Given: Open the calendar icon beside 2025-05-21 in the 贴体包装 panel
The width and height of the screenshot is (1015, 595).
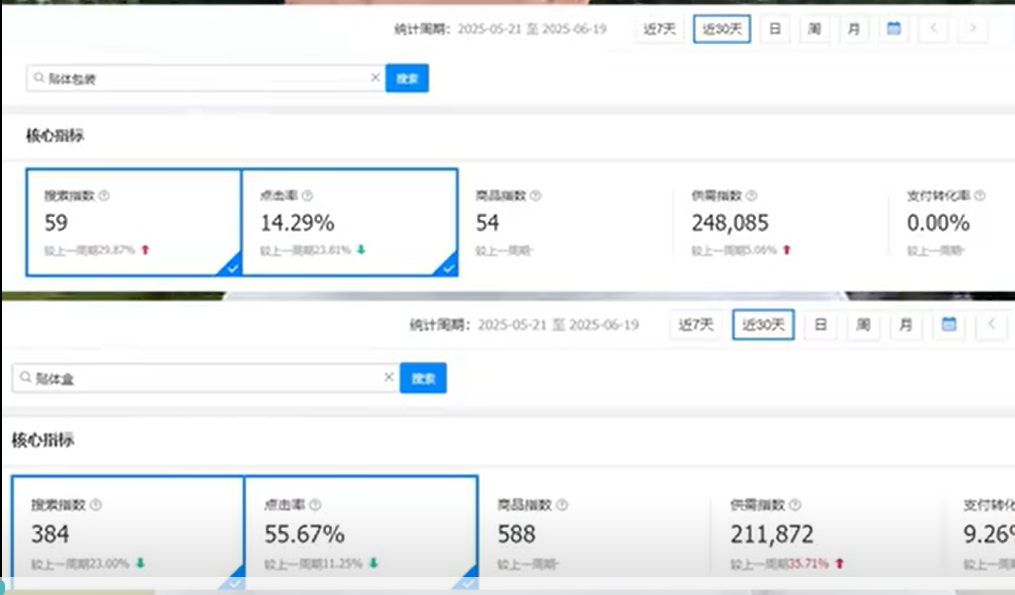Looking at the screenshot, I should coord(894,29).
